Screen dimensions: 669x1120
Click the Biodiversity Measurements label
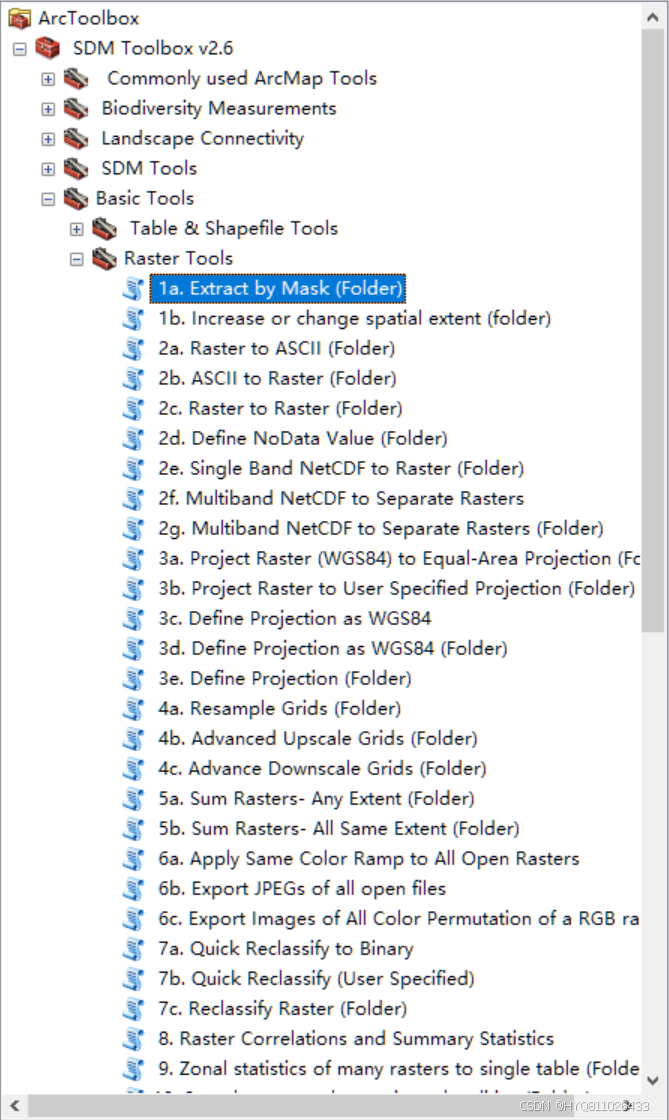click(x=219, y=109)
